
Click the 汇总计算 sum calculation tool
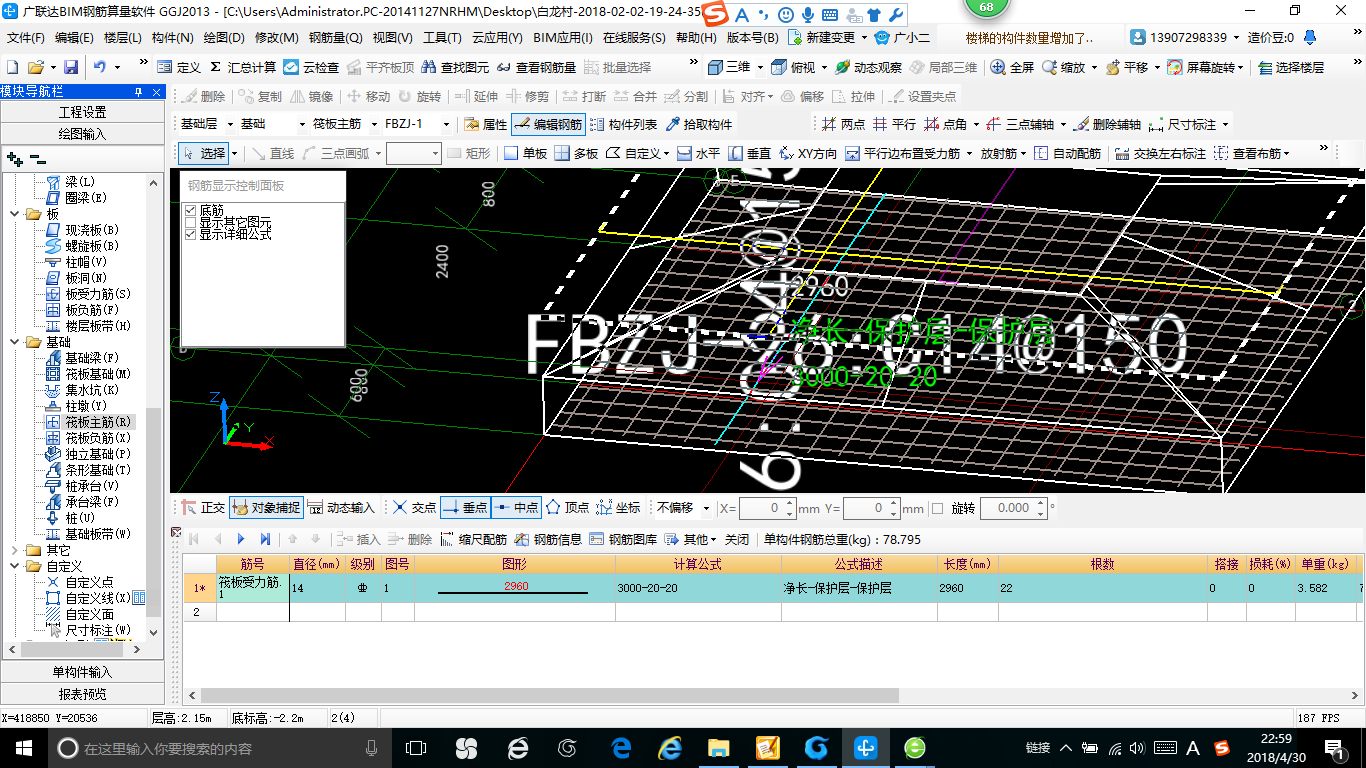coord(243,67)
